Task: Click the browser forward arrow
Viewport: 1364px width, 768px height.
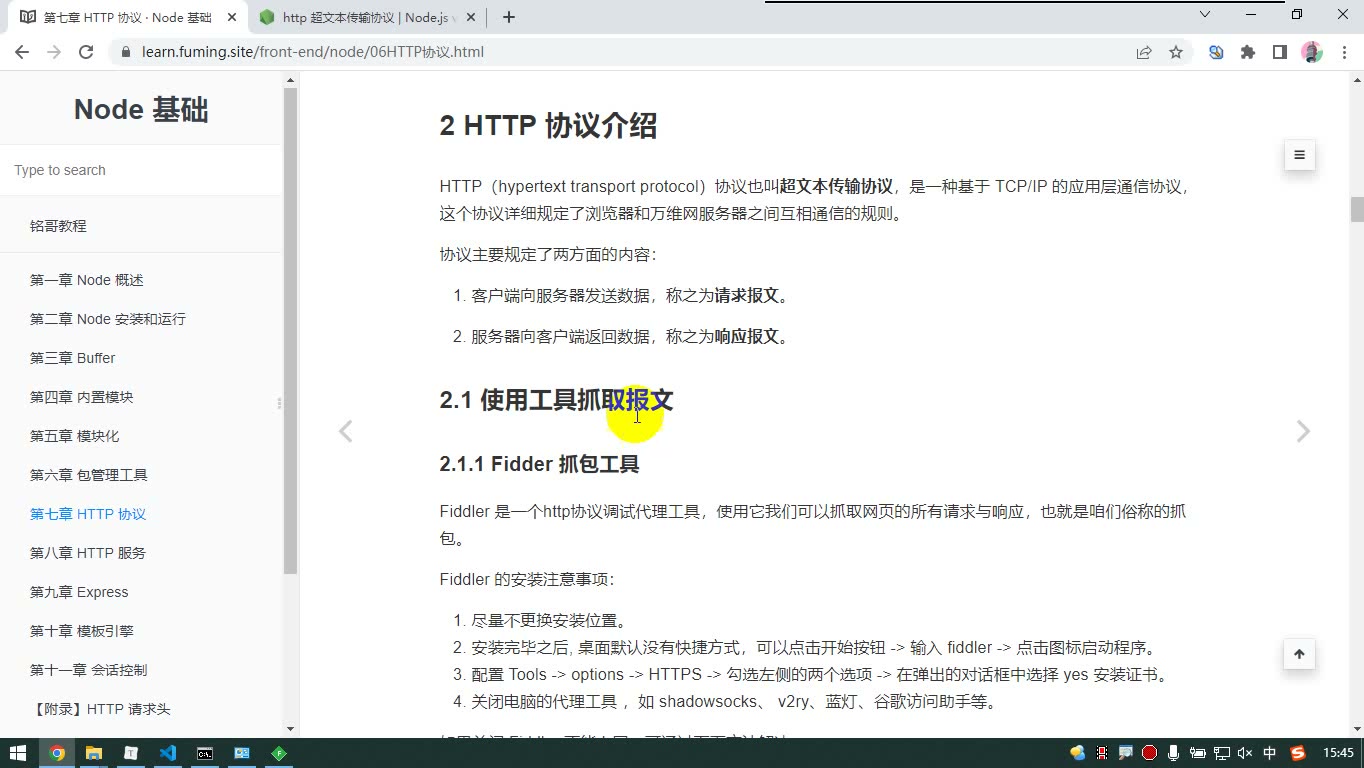Action: [54, 52]
